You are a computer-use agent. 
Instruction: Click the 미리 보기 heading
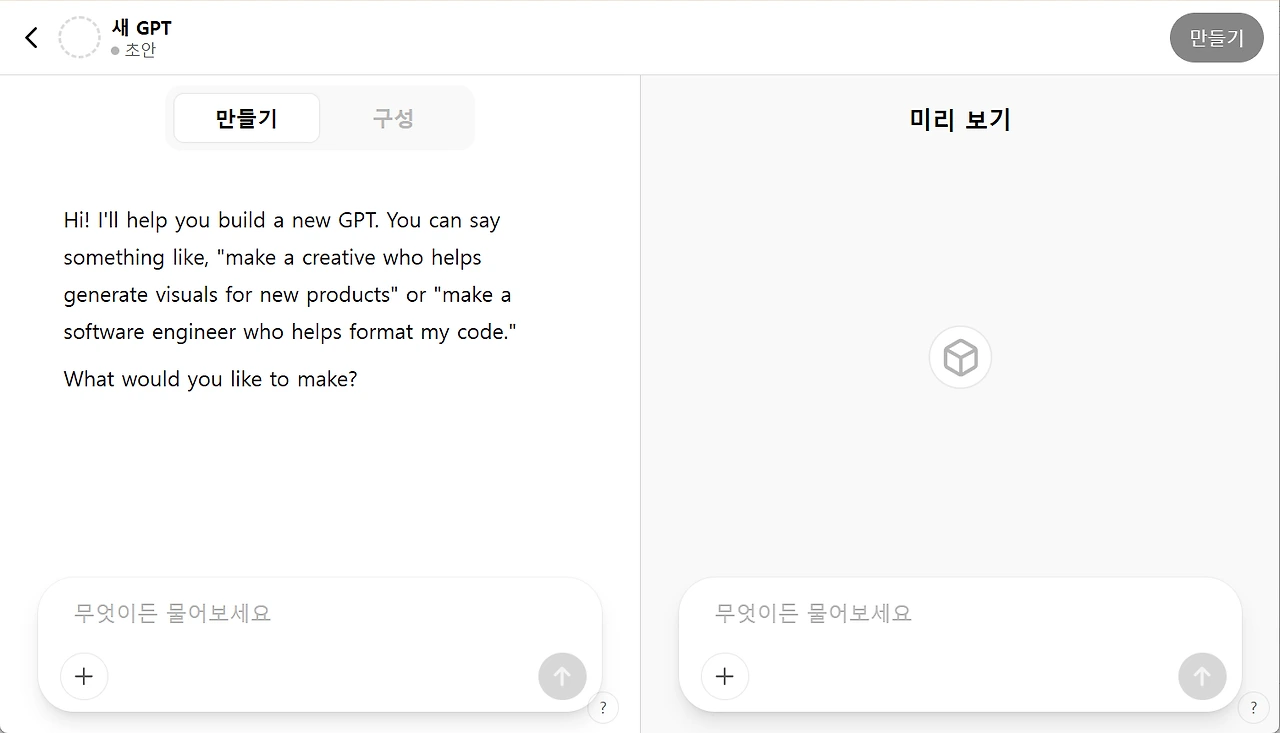click(x=960, y=120)
